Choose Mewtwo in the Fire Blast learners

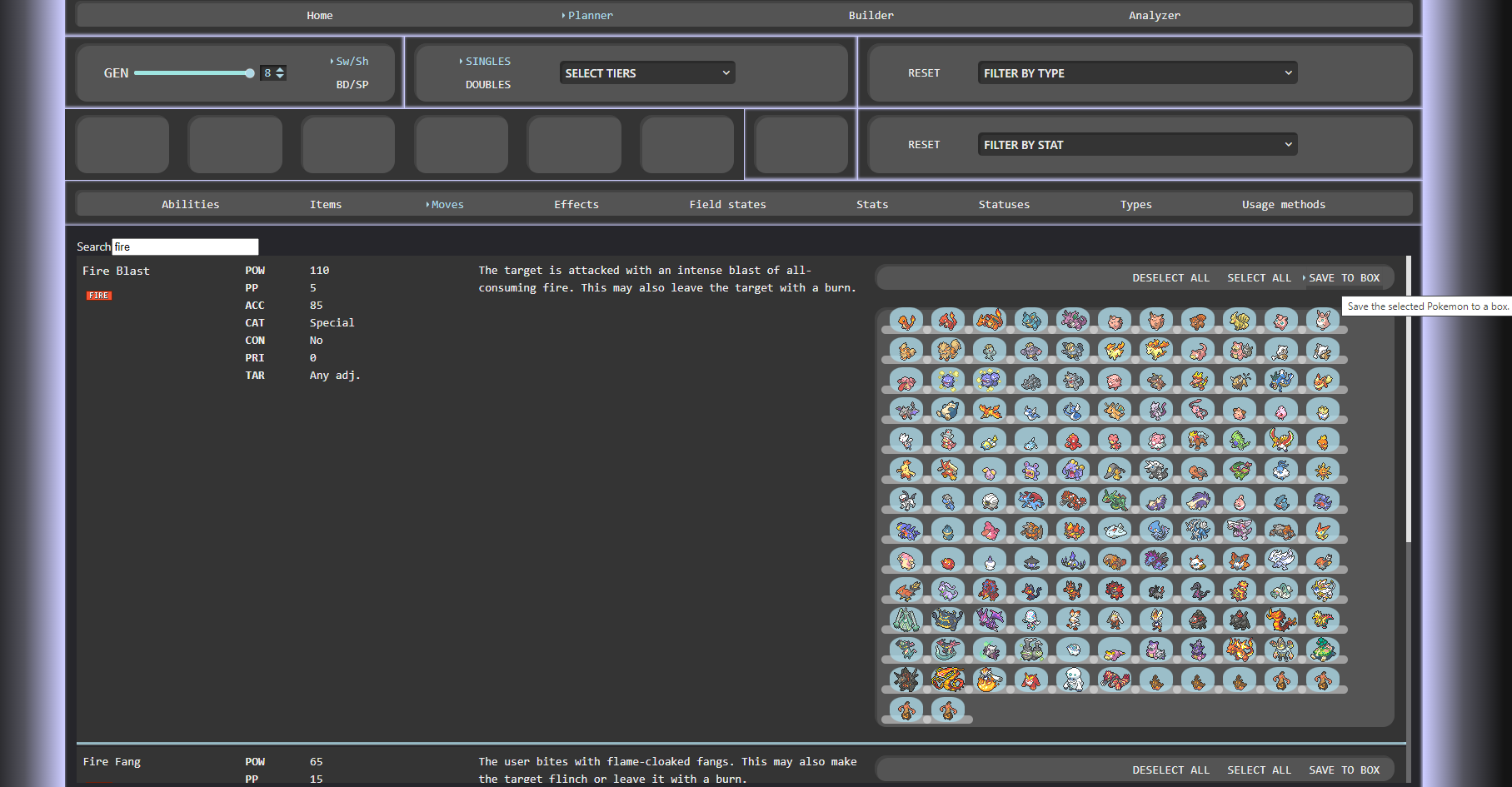pos(1156,410)
